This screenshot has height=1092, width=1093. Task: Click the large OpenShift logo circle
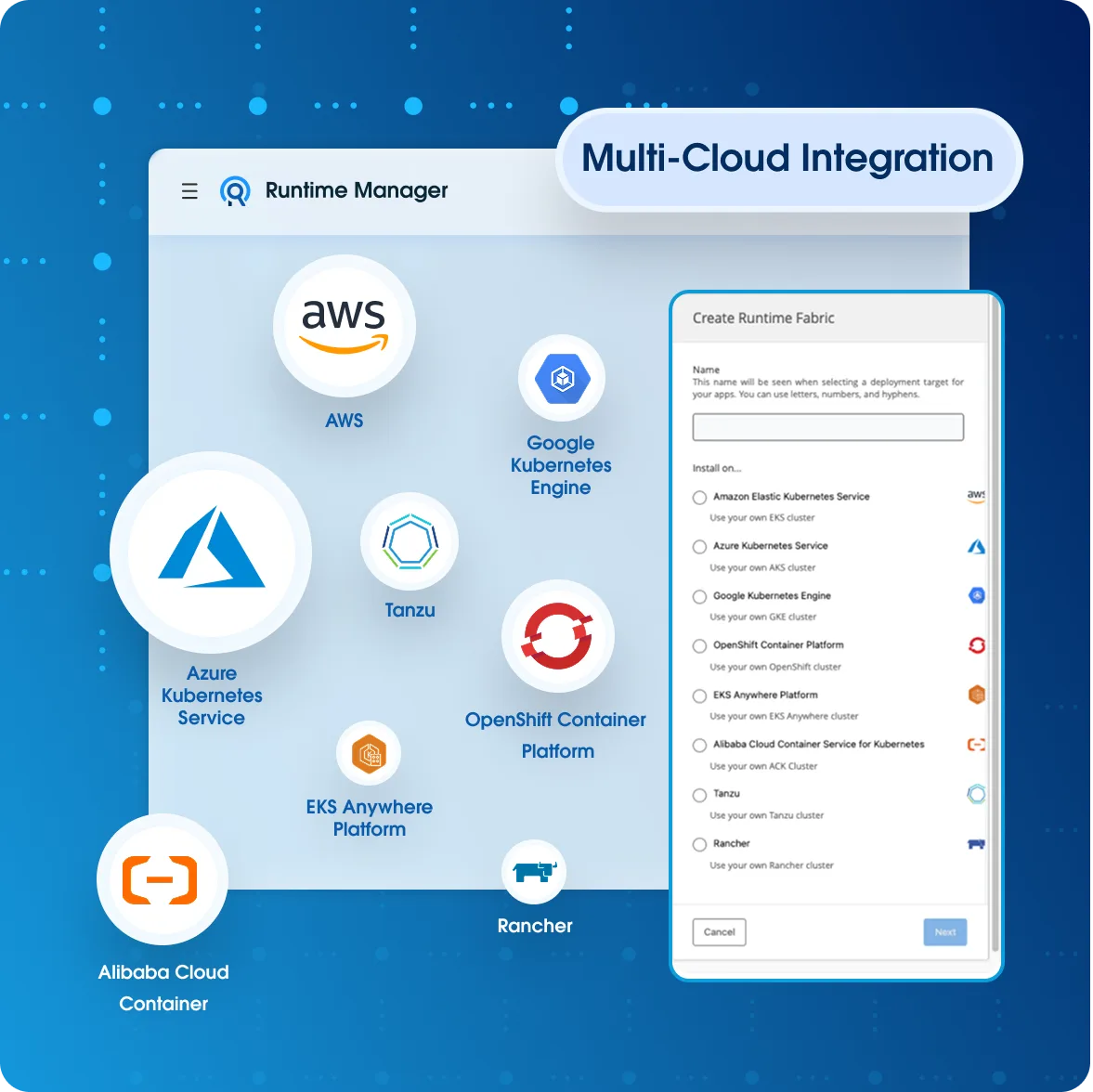[x=558, y=635]
